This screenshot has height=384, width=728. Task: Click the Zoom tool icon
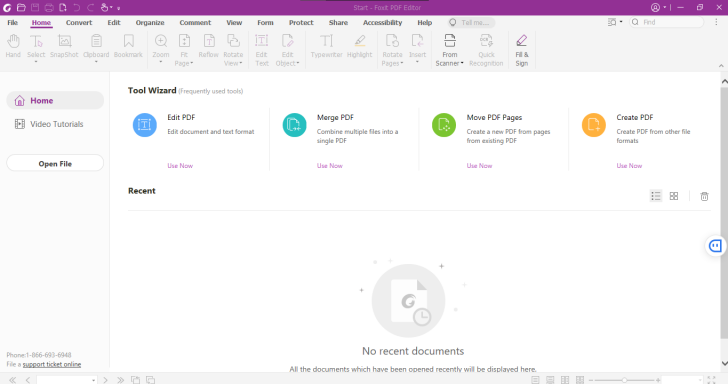[x=161, y=41]
